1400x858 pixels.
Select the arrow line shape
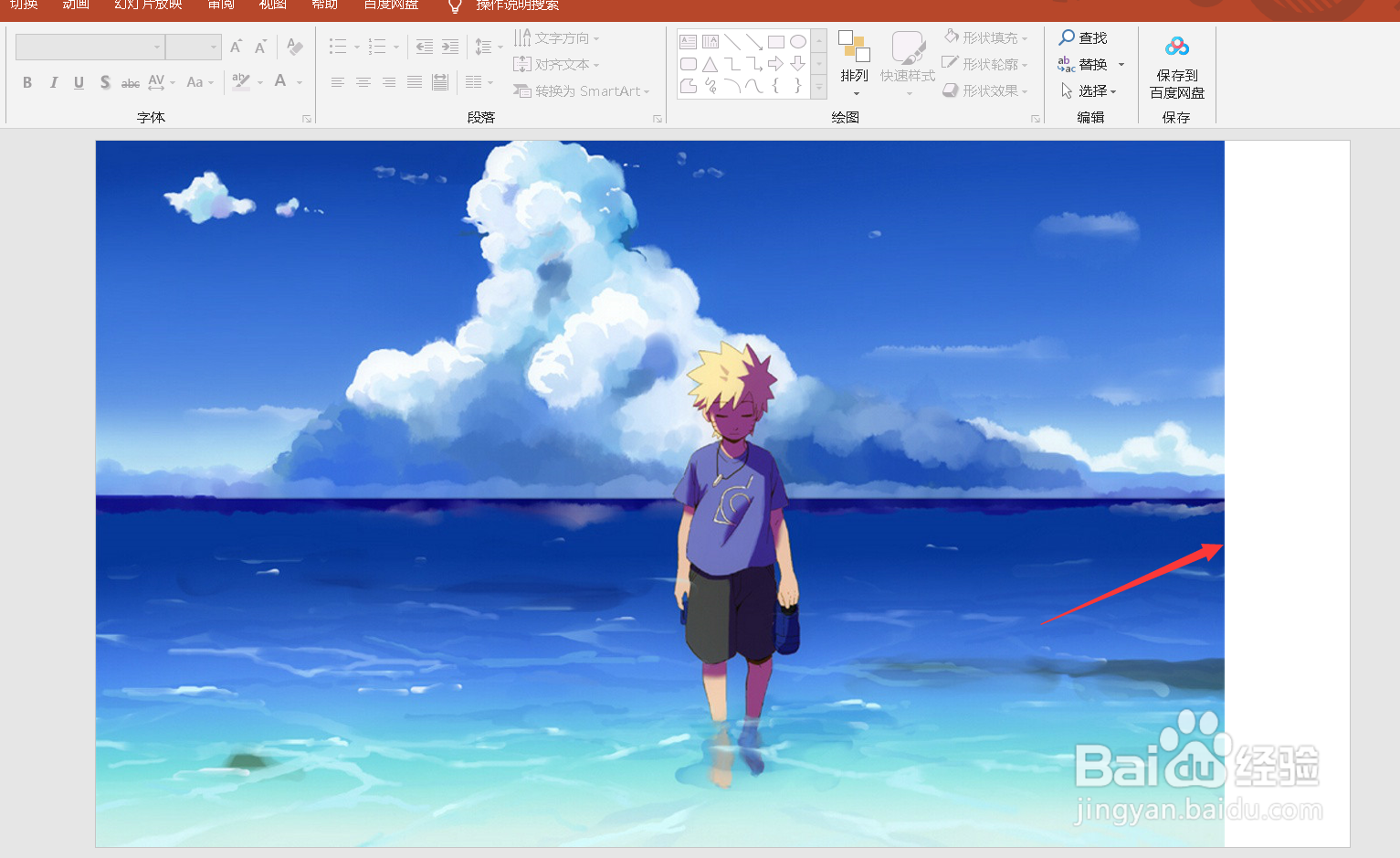click(x=754, y=42)
